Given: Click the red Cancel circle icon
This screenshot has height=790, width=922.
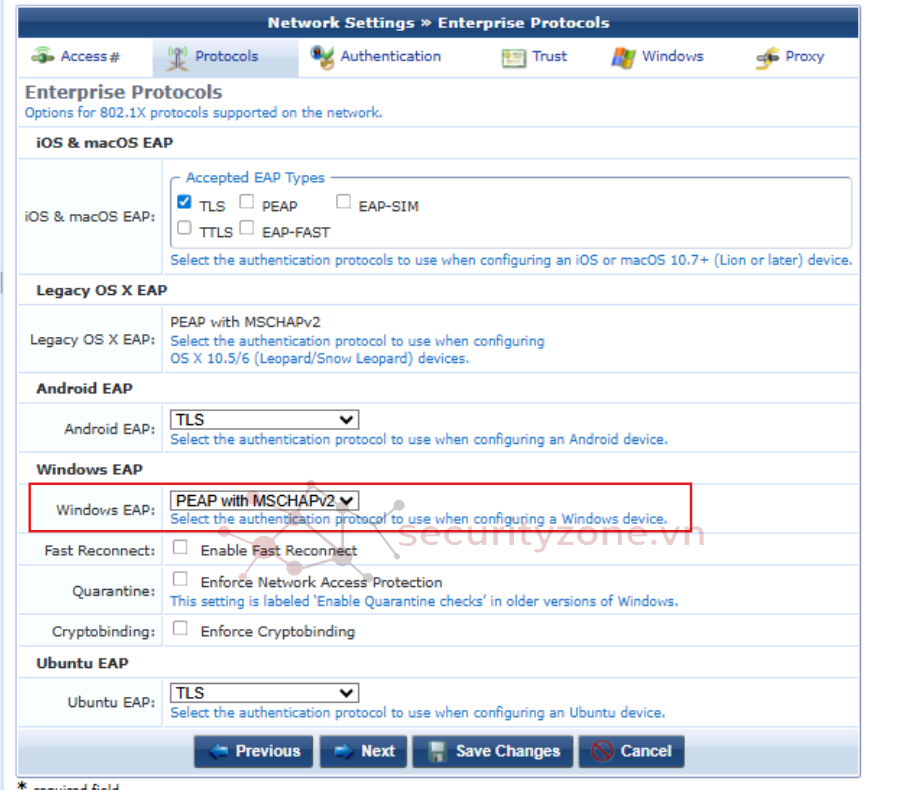Looking at the screenshot, I should pos(602,752).
